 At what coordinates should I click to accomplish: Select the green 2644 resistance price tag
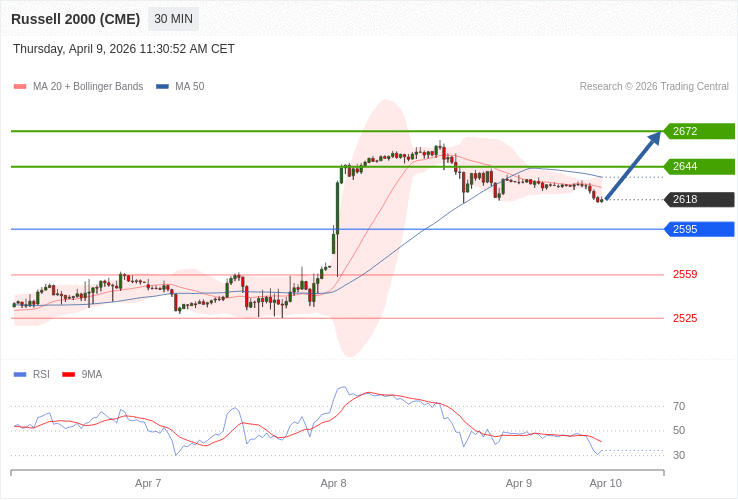(699, 166)
